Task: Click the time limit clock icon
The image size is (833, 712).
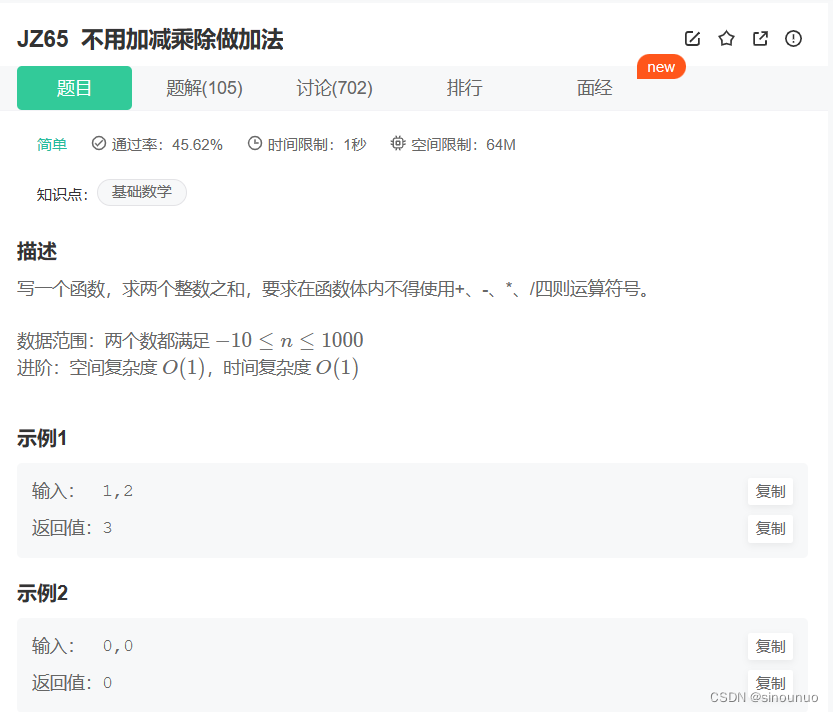Action: click(255, 143)
